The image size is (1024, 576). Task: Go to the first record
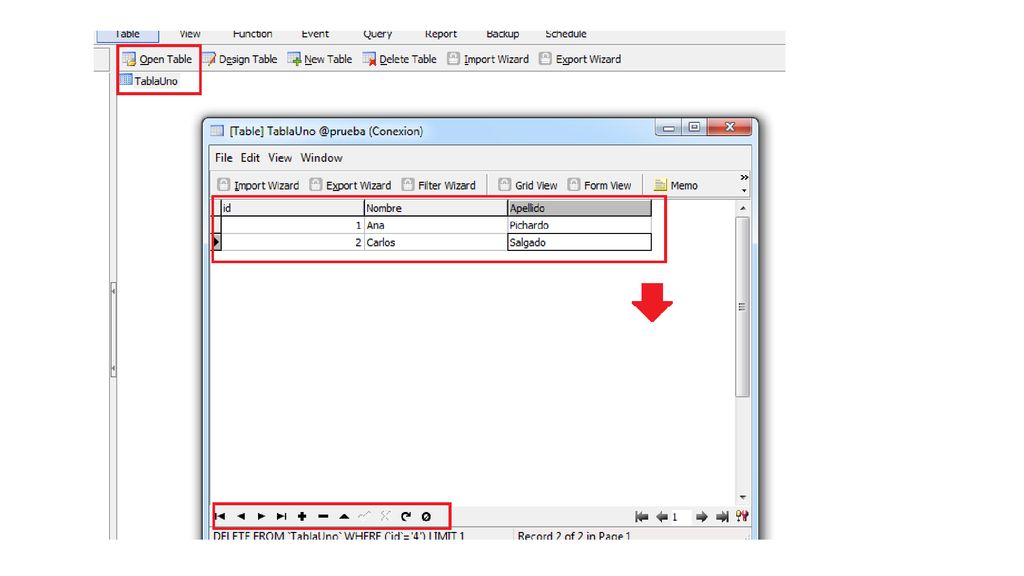[220, 517]
